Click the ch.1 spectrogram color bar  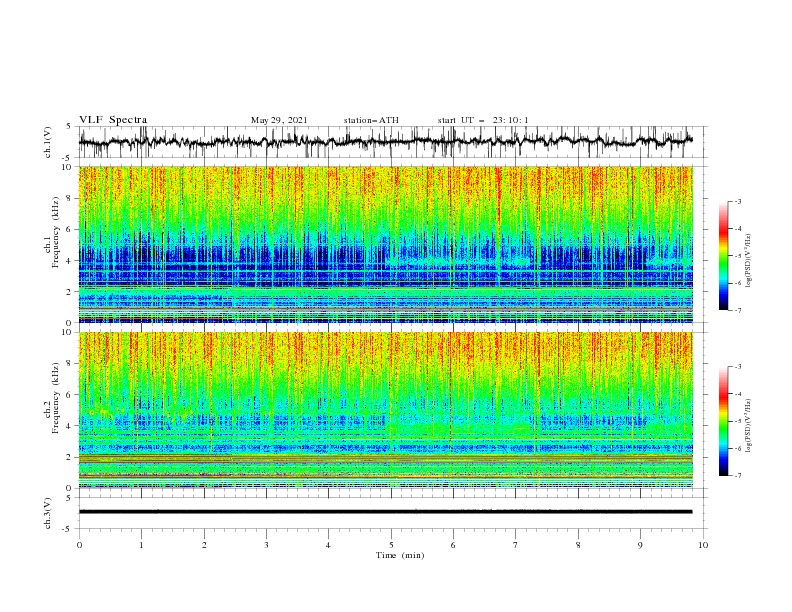(x=723, y=255)
